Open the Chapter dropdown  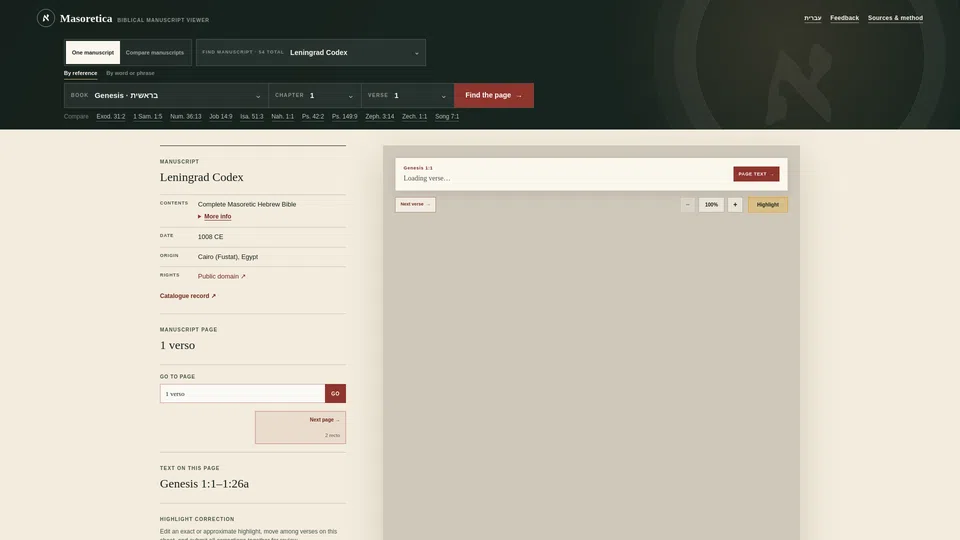(315, 96)
